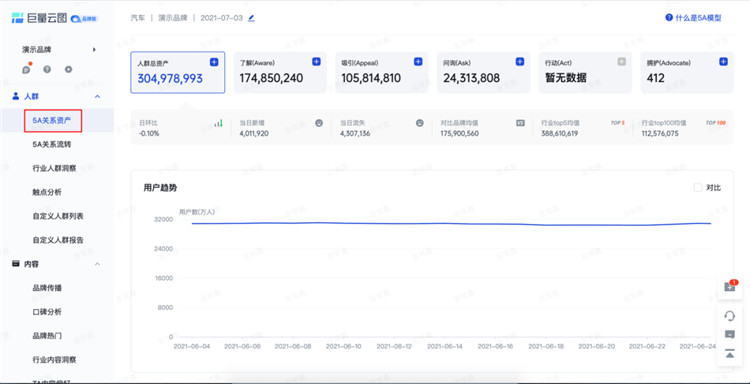The height and width of the screenshot is (384, 750).
Task: Select the 人群总资产 summary card
Action: 177,73
